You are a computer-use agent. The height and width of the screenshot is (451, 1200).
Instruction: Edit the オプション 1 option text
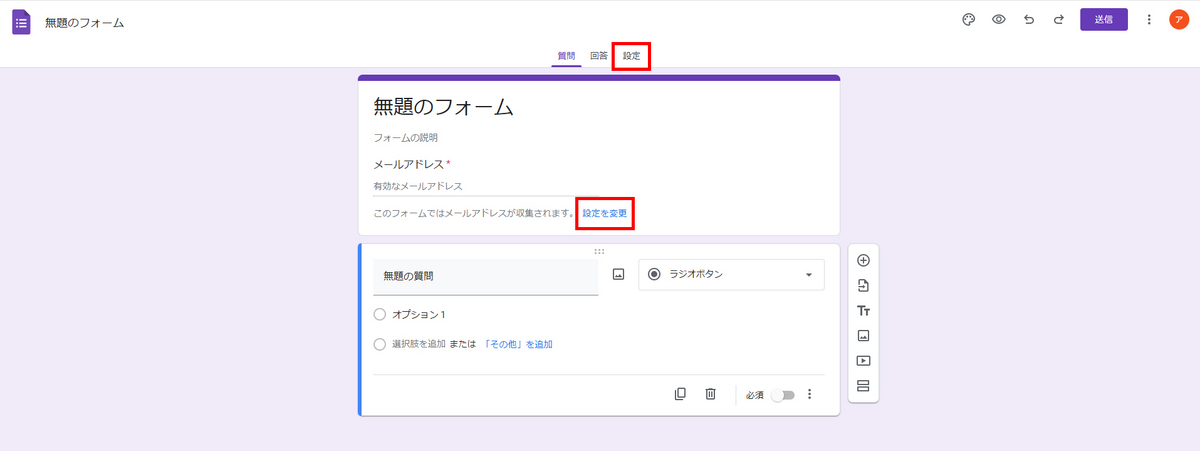[419, 314]
